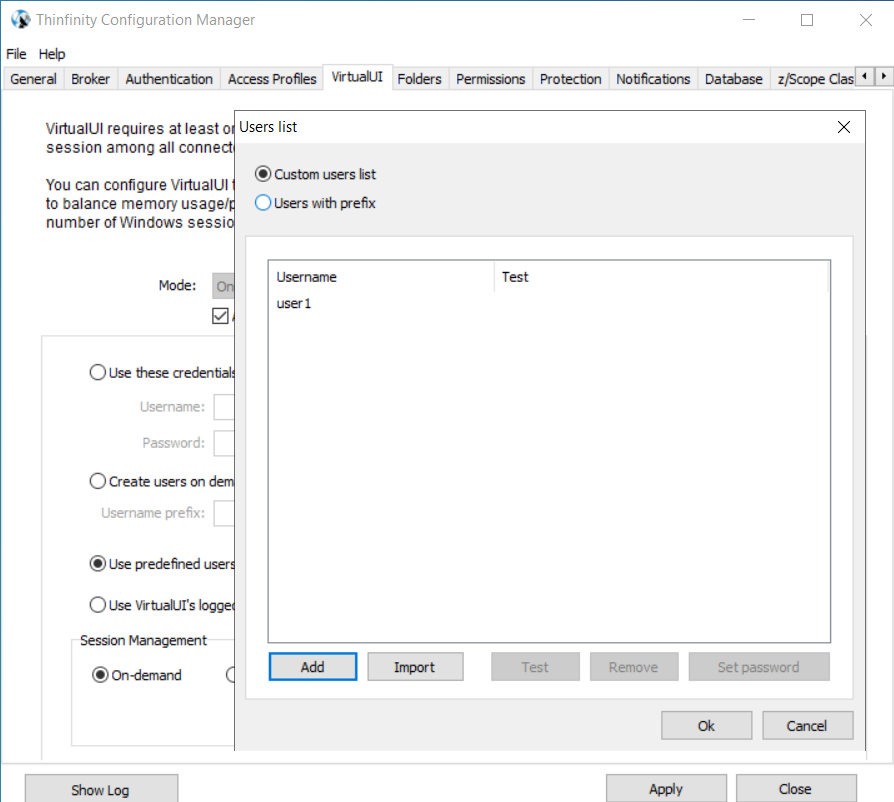The width and height of the screenshot is (894, 802).
Task: Click the Apply button
Action: click(666, 789)
